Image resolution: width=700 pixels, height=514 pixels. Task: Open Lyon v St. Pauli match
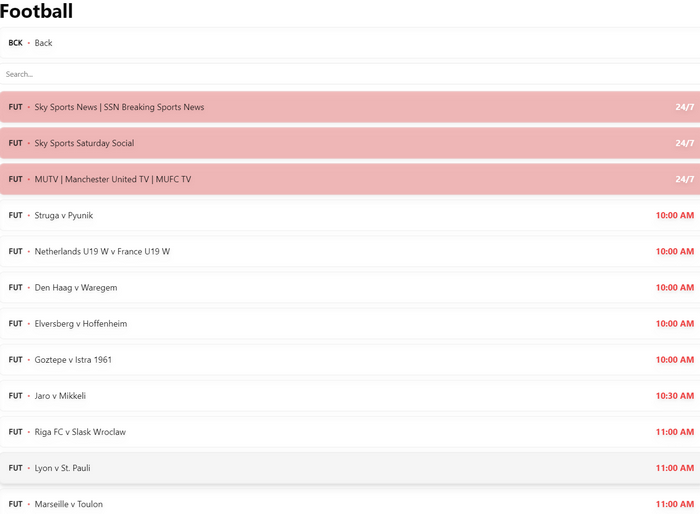click(x=350, y=468)
